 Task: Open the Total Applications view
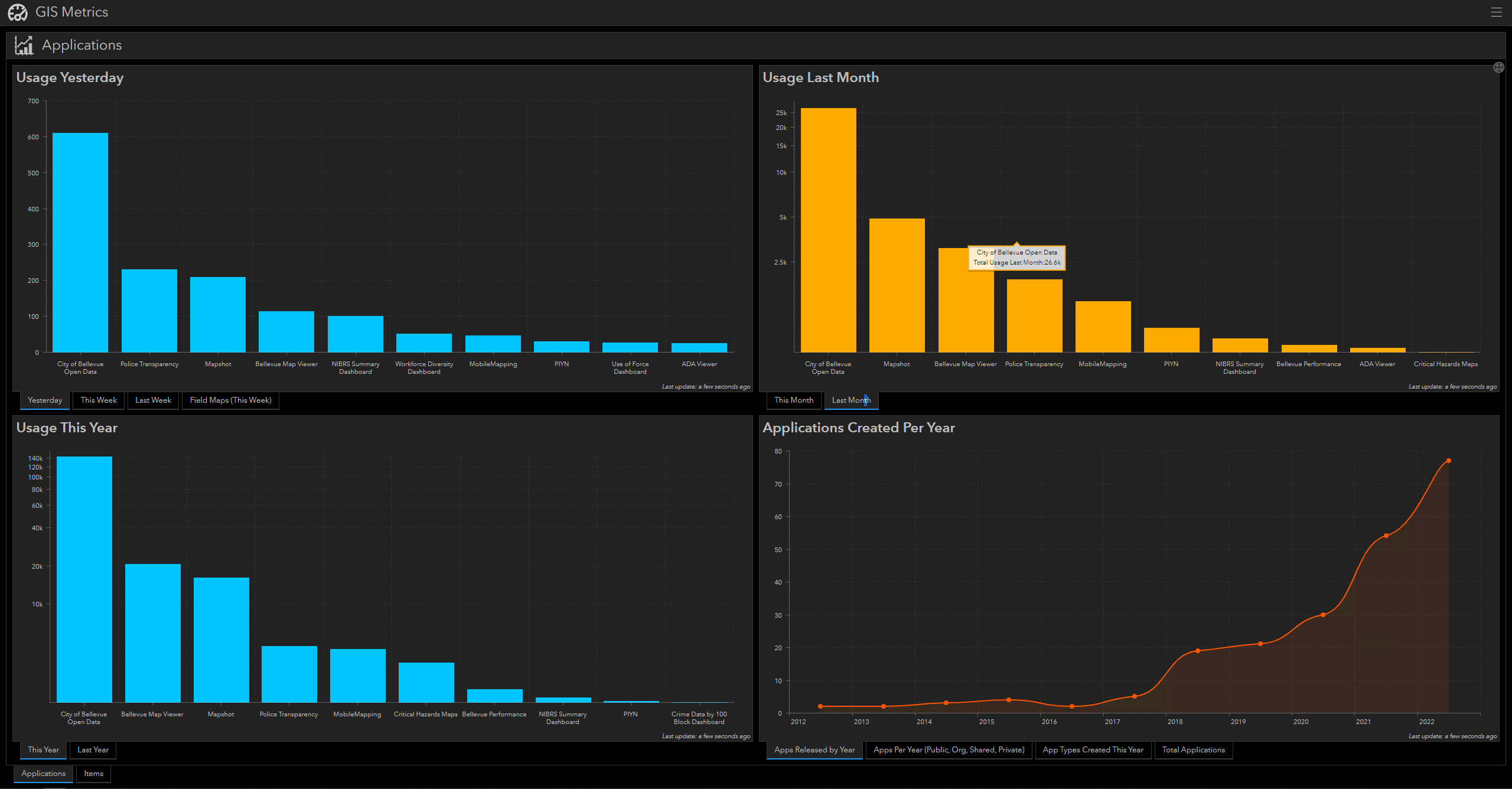(x=1193, y=749)
